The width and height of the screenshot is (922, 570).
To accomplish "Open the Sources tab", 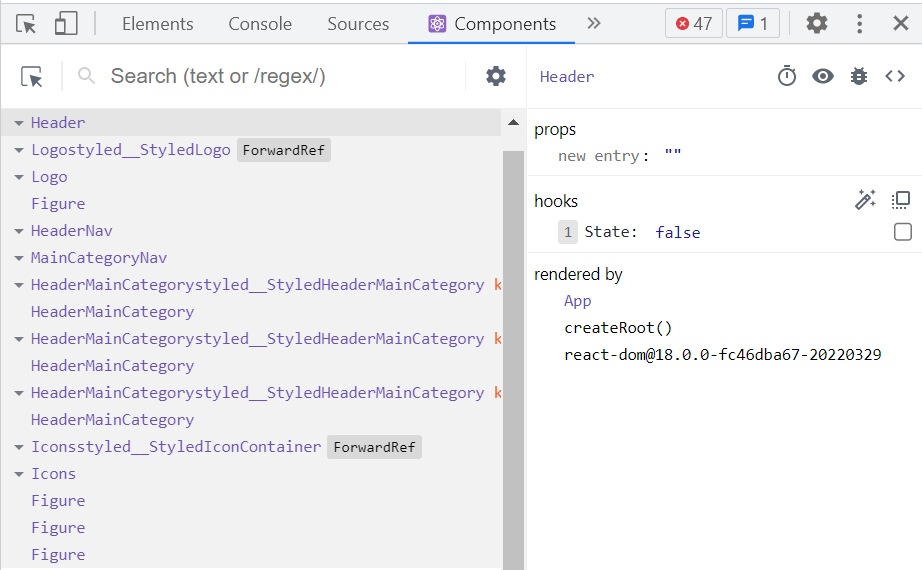I will coord(358,24).
